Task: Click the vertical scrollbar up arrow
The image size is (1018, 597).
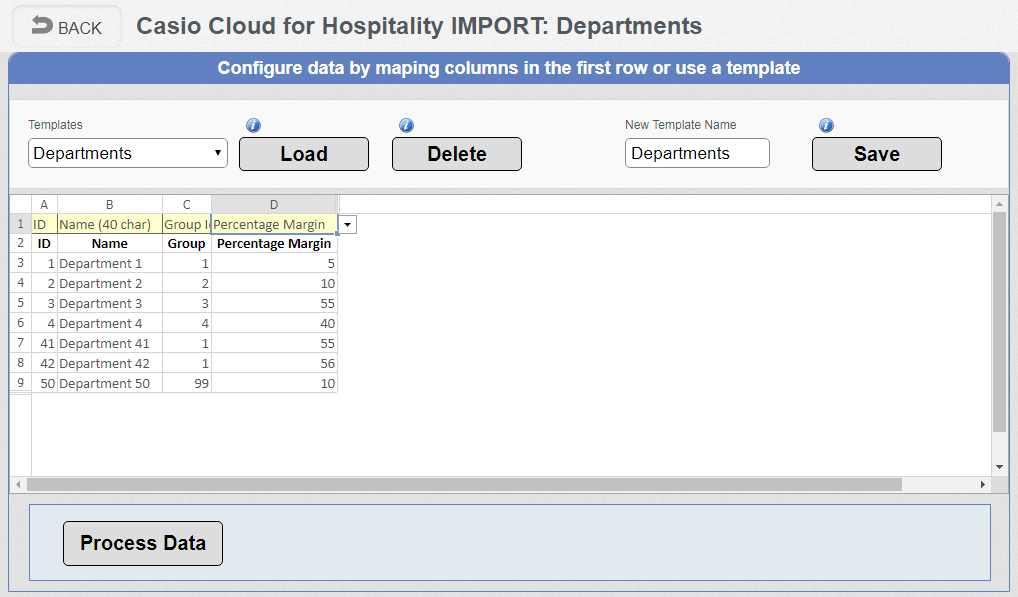Action: 999,204
